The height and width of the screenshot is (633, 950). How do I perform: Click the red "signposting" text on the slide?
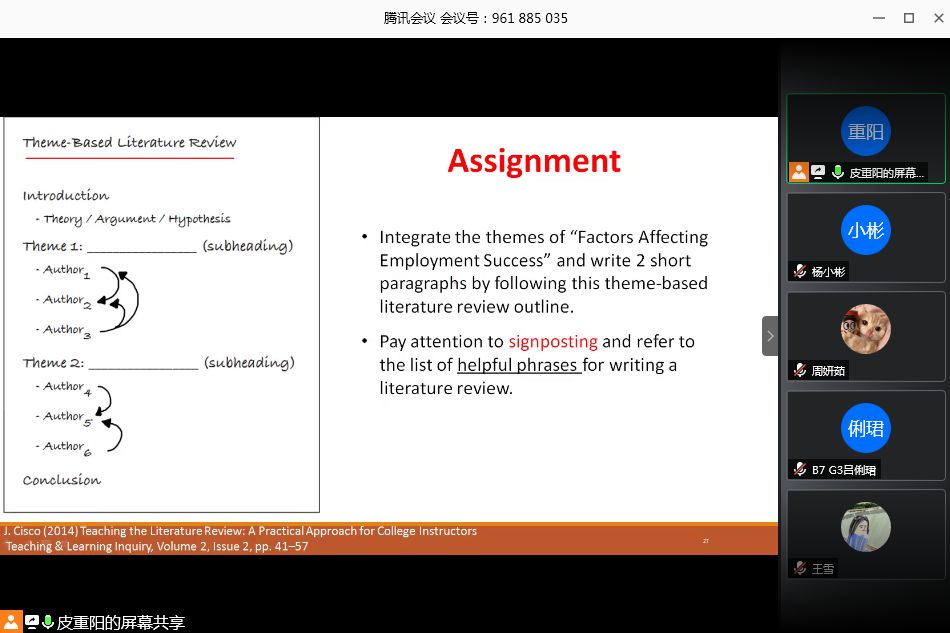552,341
